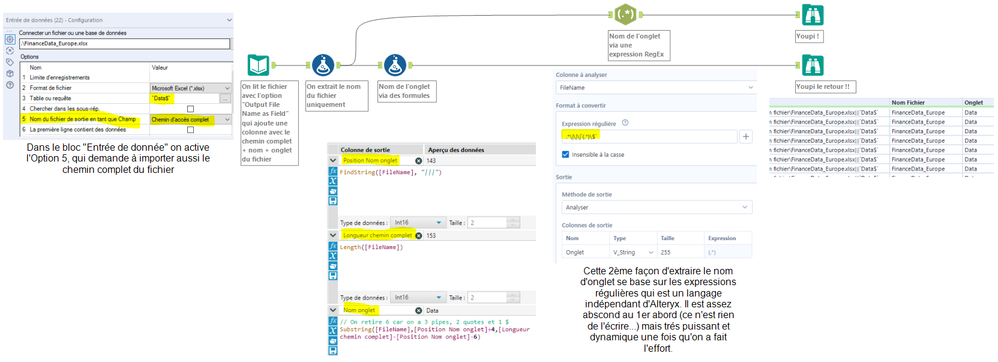Screen dimensions: 998x362
Task: Click the plus button beside the regular expression
Action: [x=747, y=136]
